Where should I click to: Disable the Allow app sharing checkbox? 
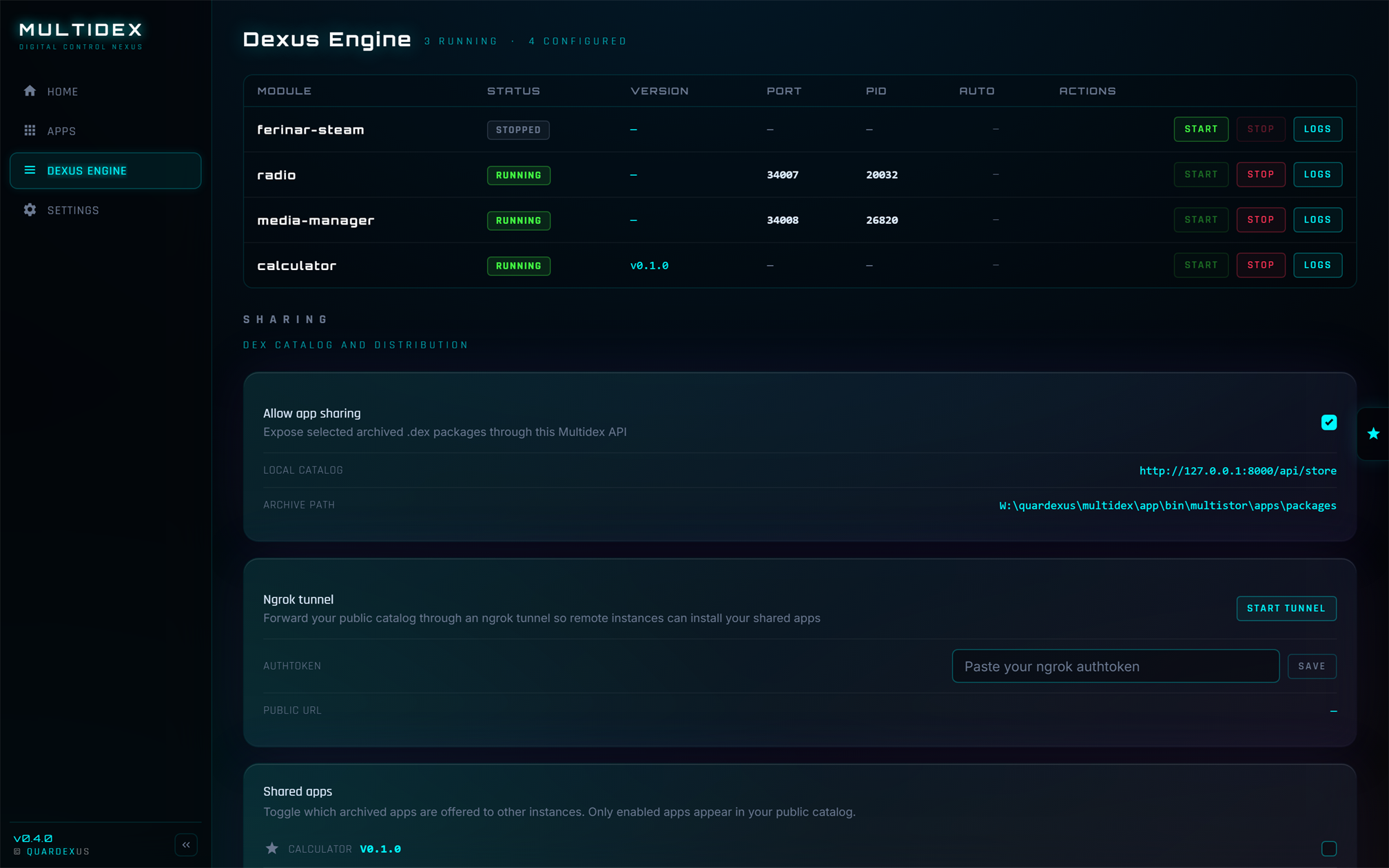[x=1329, y=422]
